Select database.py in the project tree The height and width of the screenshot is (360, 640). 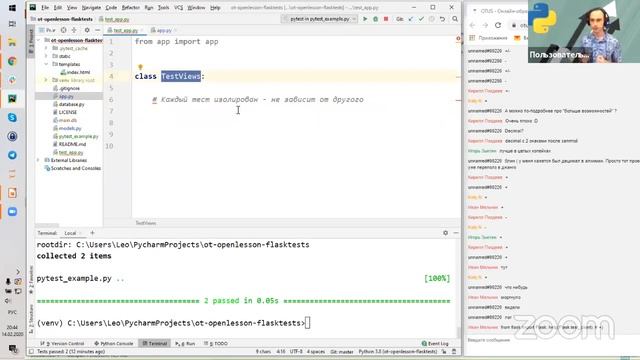tap(69, 104)
